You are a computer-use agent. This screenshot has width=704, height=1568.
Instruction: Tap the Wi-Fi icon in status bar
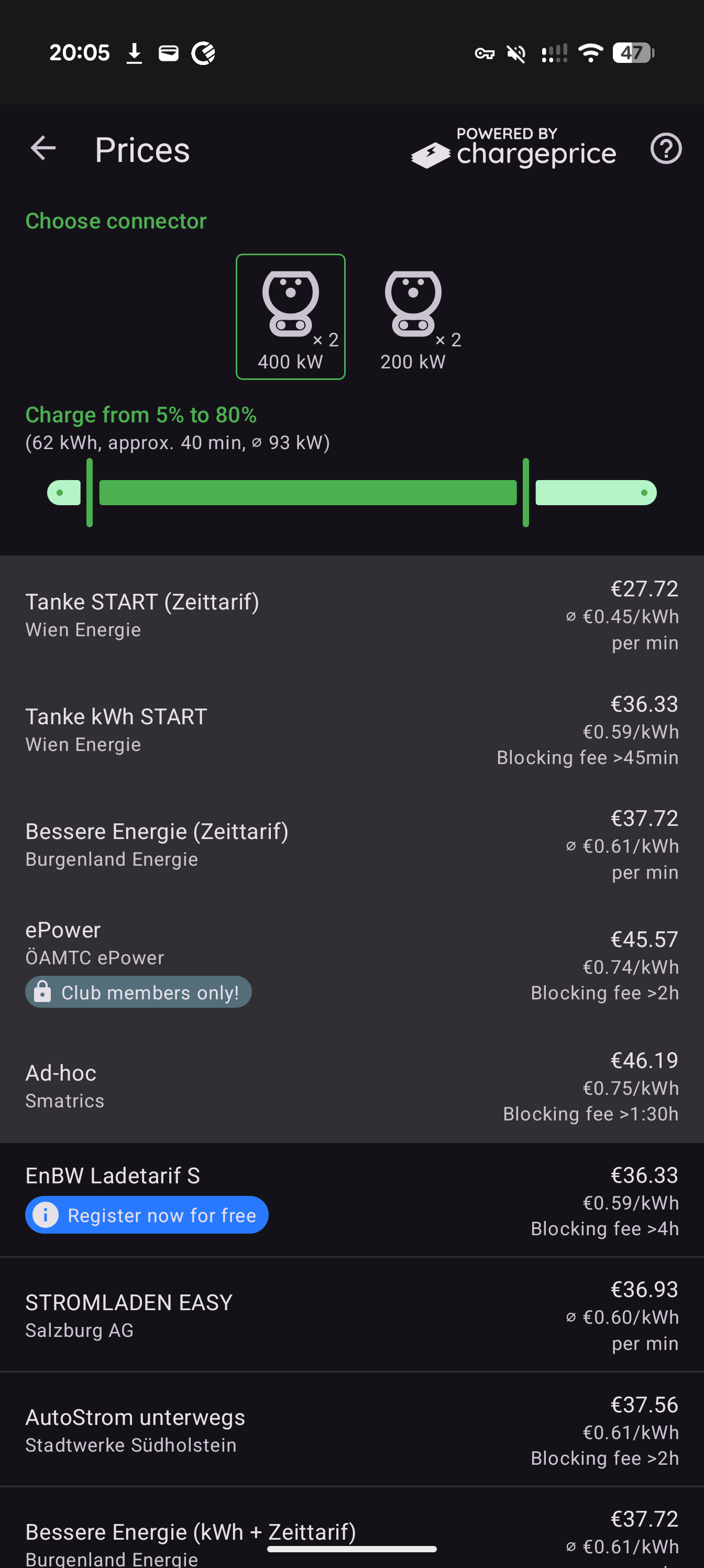(590, 53)
